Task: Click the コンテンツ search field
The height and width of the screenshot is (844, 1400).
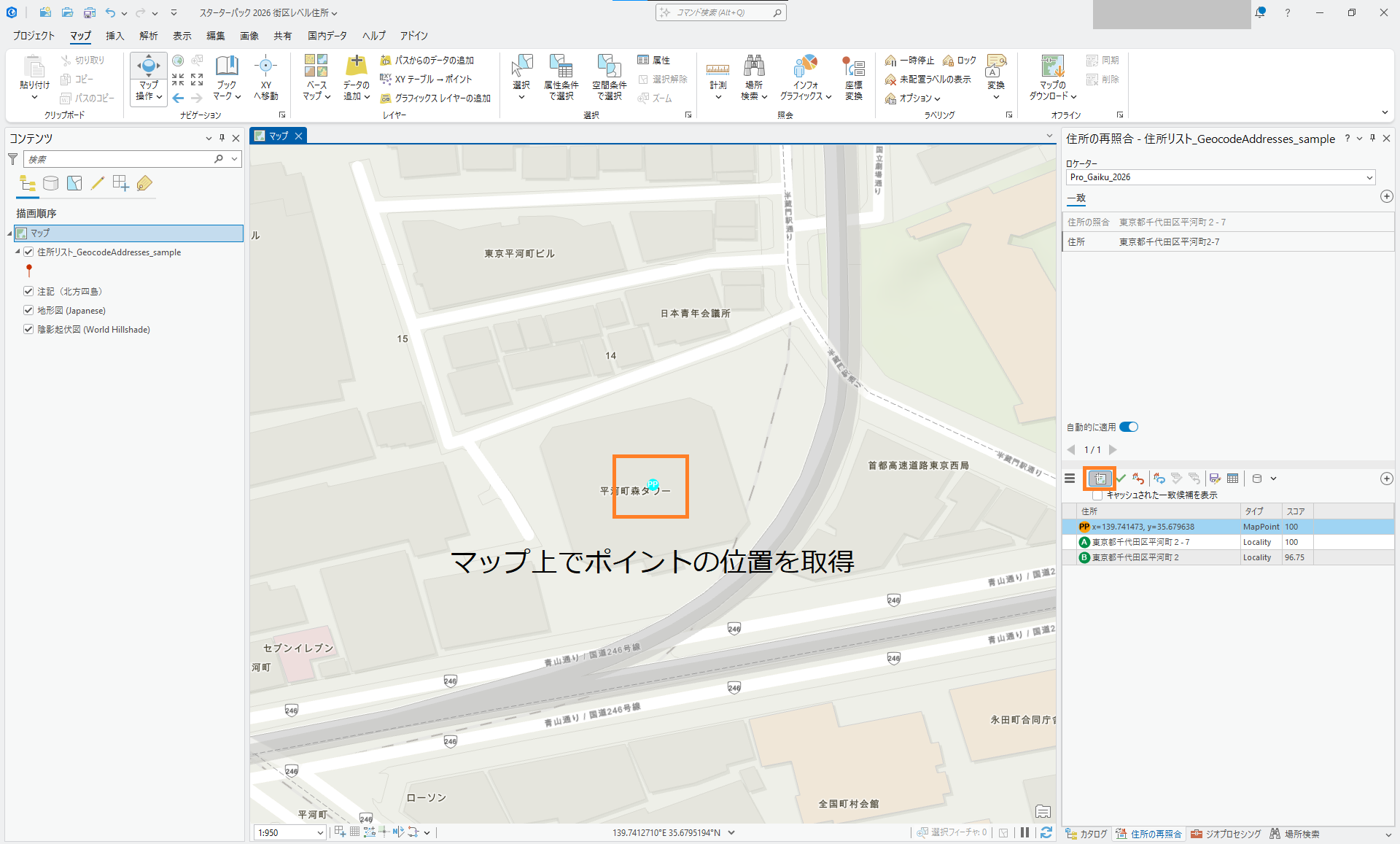Action: point(120,159)
